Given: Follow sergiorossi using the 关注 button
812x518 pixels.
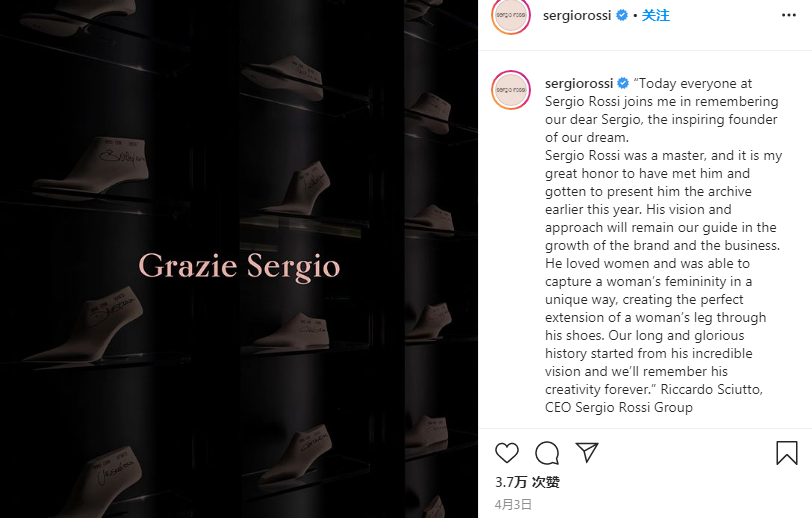Looking at the screenshot, I should pos(655,16).
